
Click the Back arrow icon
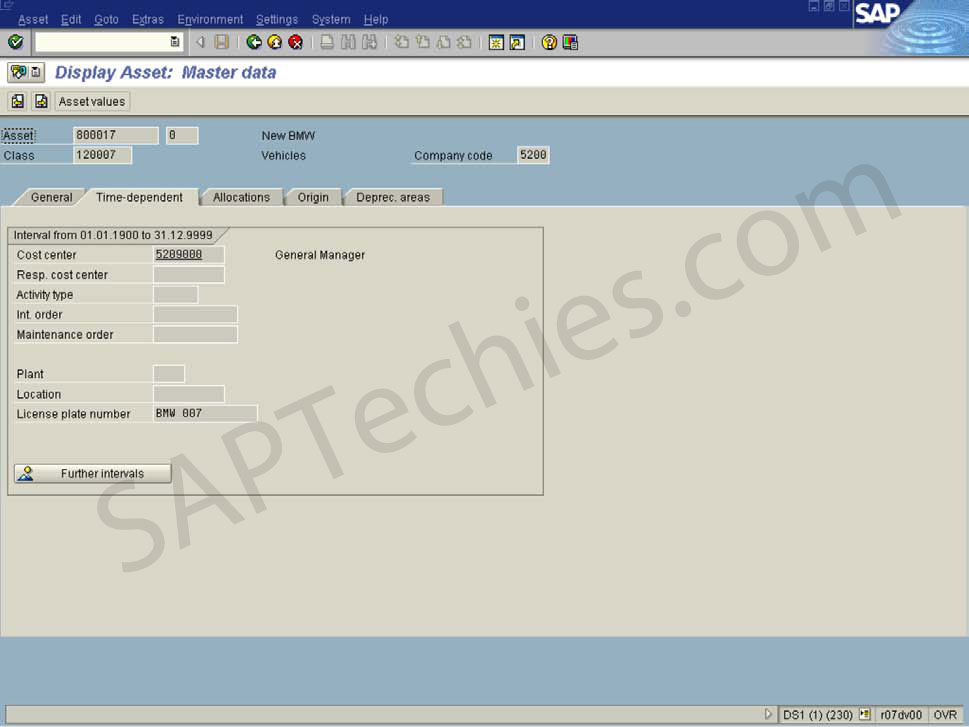pos(252,42)
